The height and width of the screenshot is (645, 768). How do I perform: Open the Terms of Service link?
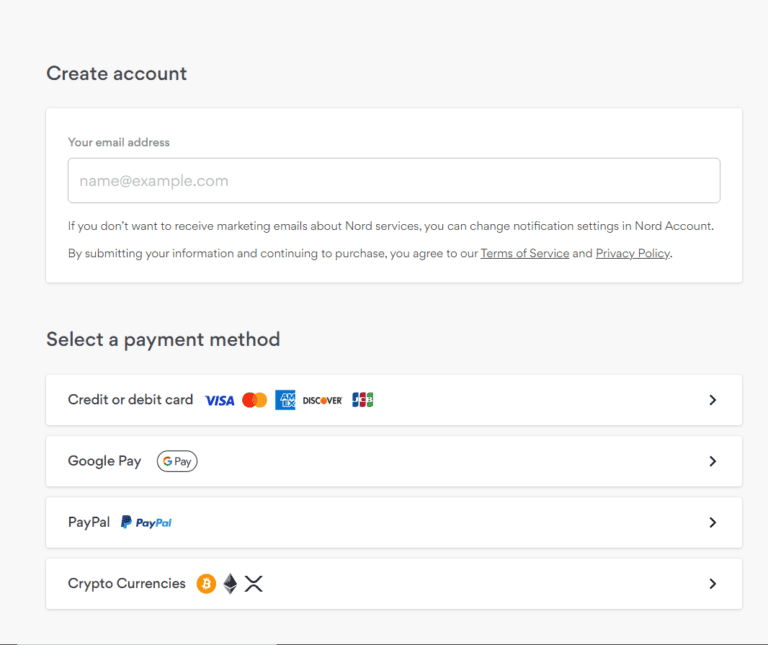click(x=524, y=254)
